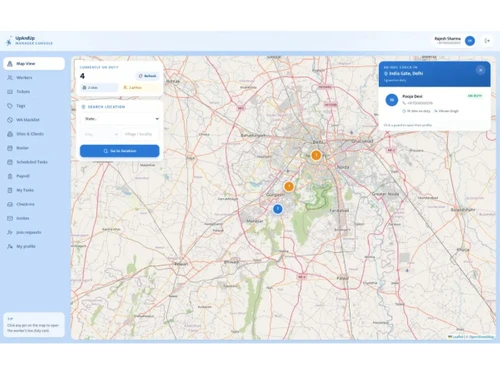The height and width of the screenshot is (375, 500).
Task: Click the Village / locality input field
Action: click(x=140, y=134)
